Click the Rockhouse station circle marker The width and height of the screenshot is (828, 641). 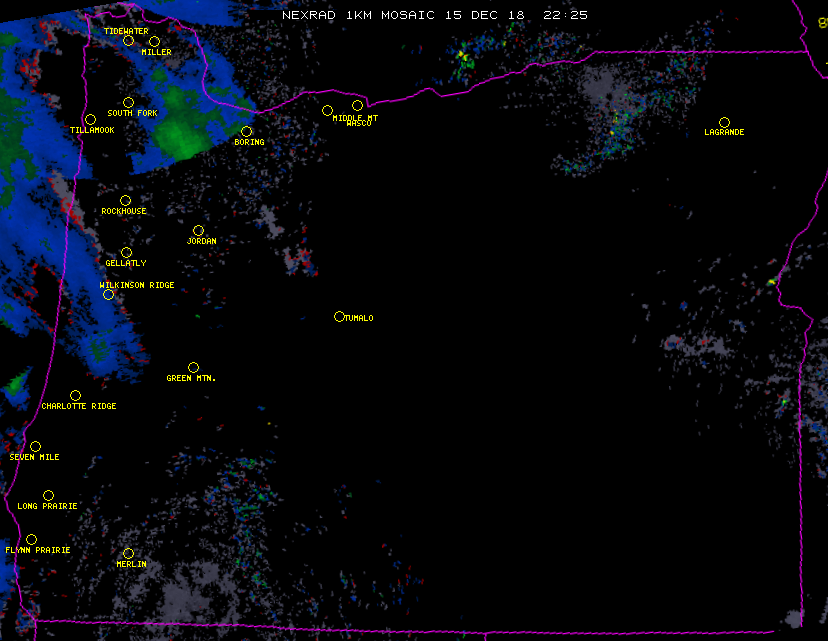[125, 200]
